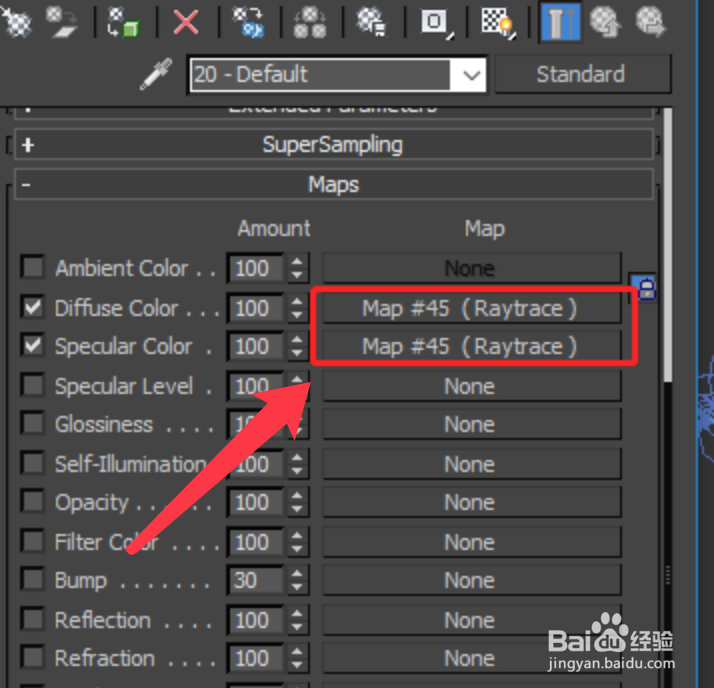Adjust Opacity amount spinner
714x688 pixels.
pos(297,502)
